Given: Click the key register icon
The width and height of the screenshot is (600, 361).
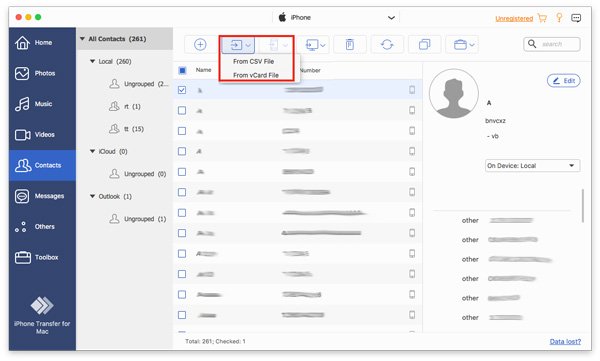Looking at the screenshot, I should pyautogui.click(x=559, y=18).
